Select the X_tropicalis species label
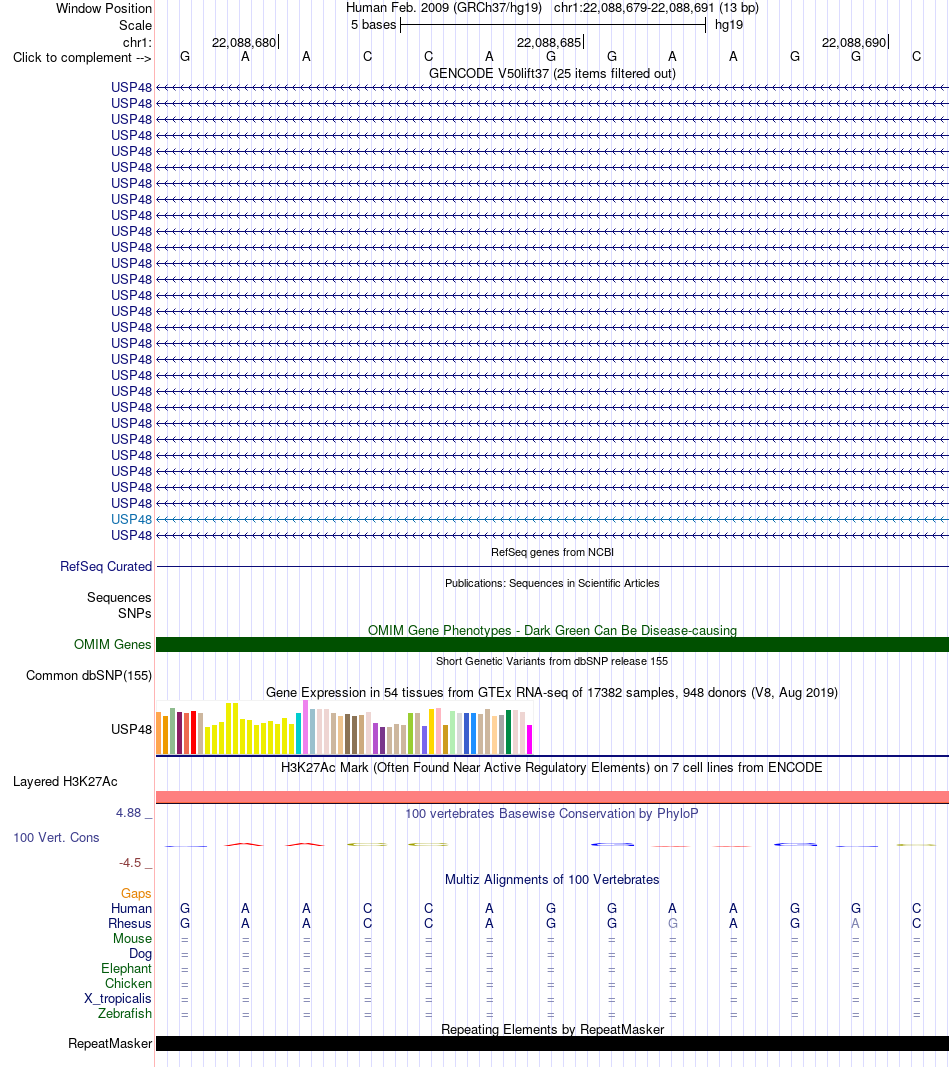The height and width of the screenshot is (1067, 950). (x=117, y=998)
